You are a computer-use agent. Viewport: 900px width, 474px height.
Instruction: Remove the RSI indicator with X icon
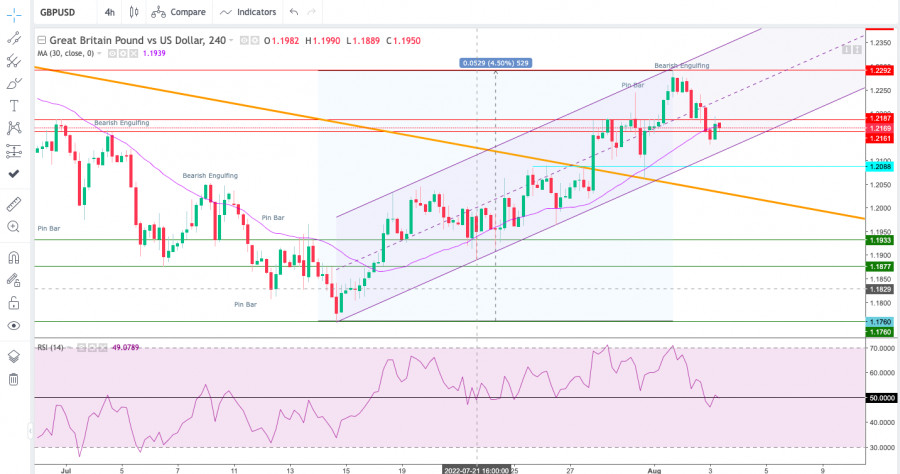click(x=102, y=347)
